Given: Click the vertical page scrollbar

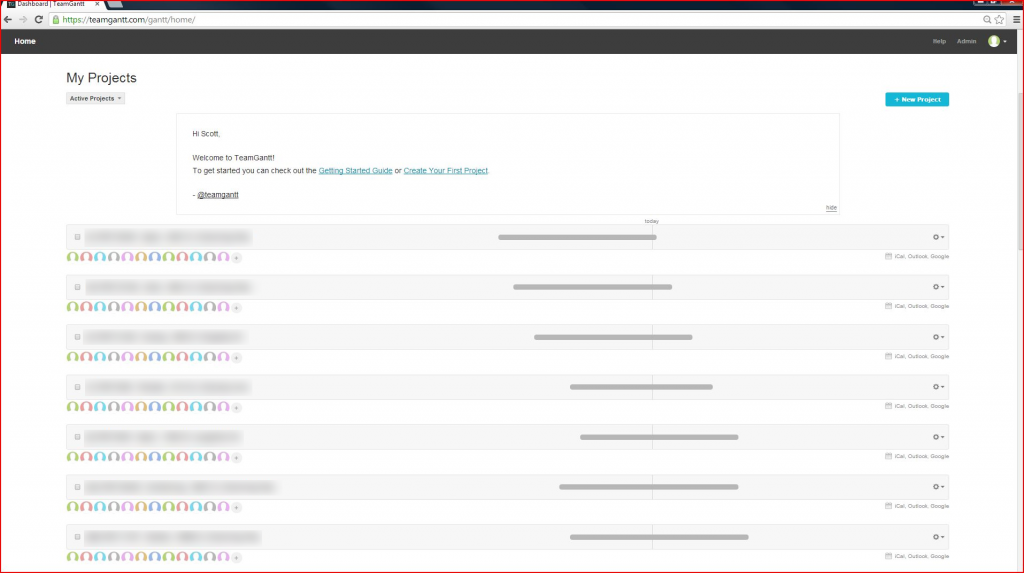Looking at the screenshot, I should tap(1020, 170).
